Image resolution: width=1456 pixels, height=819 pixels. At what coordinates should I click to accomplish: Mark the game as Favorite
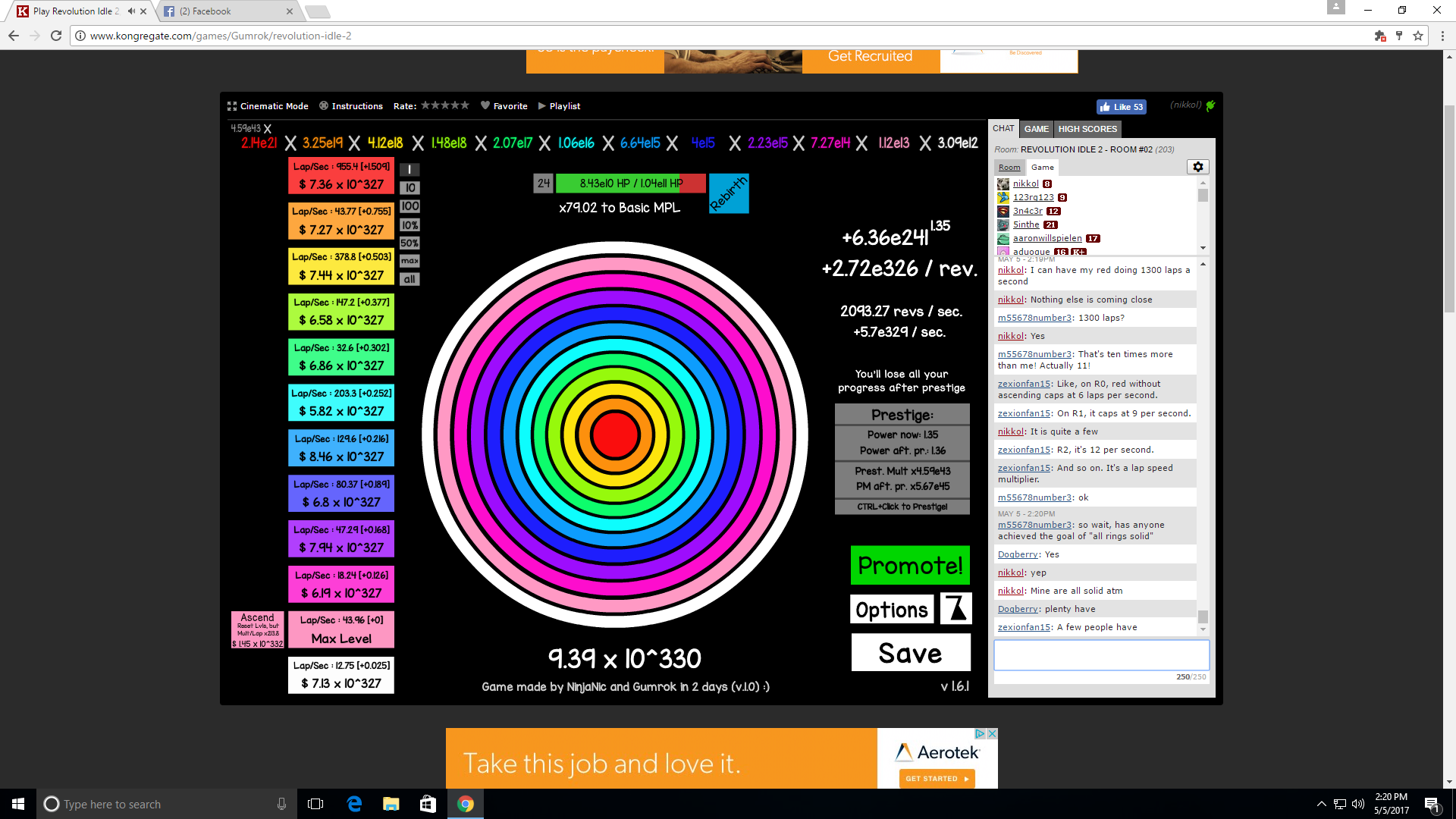504,106
